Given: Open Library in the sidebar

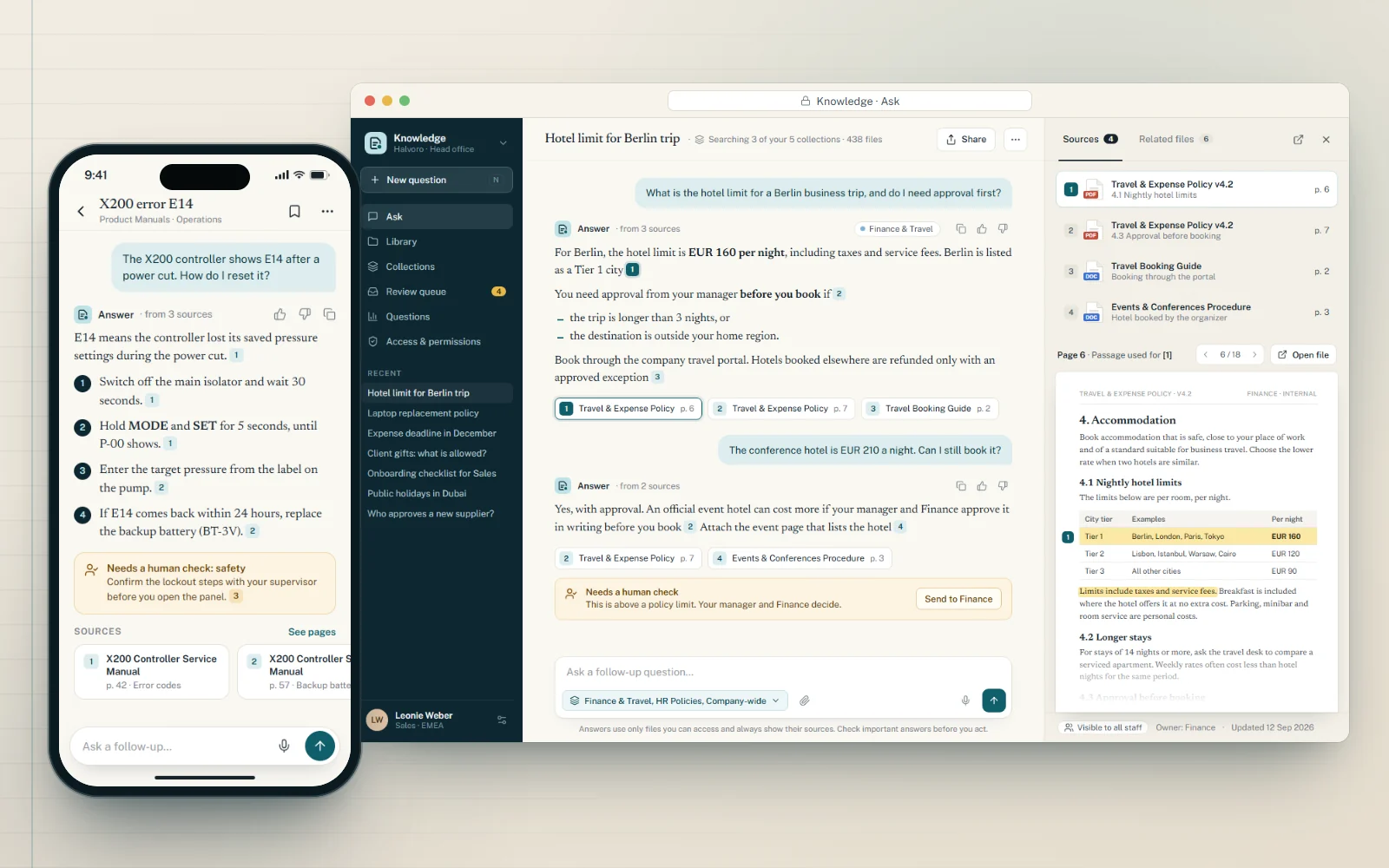Looking at the screenshot, I should pyautogui.click(x=437, y=241).
